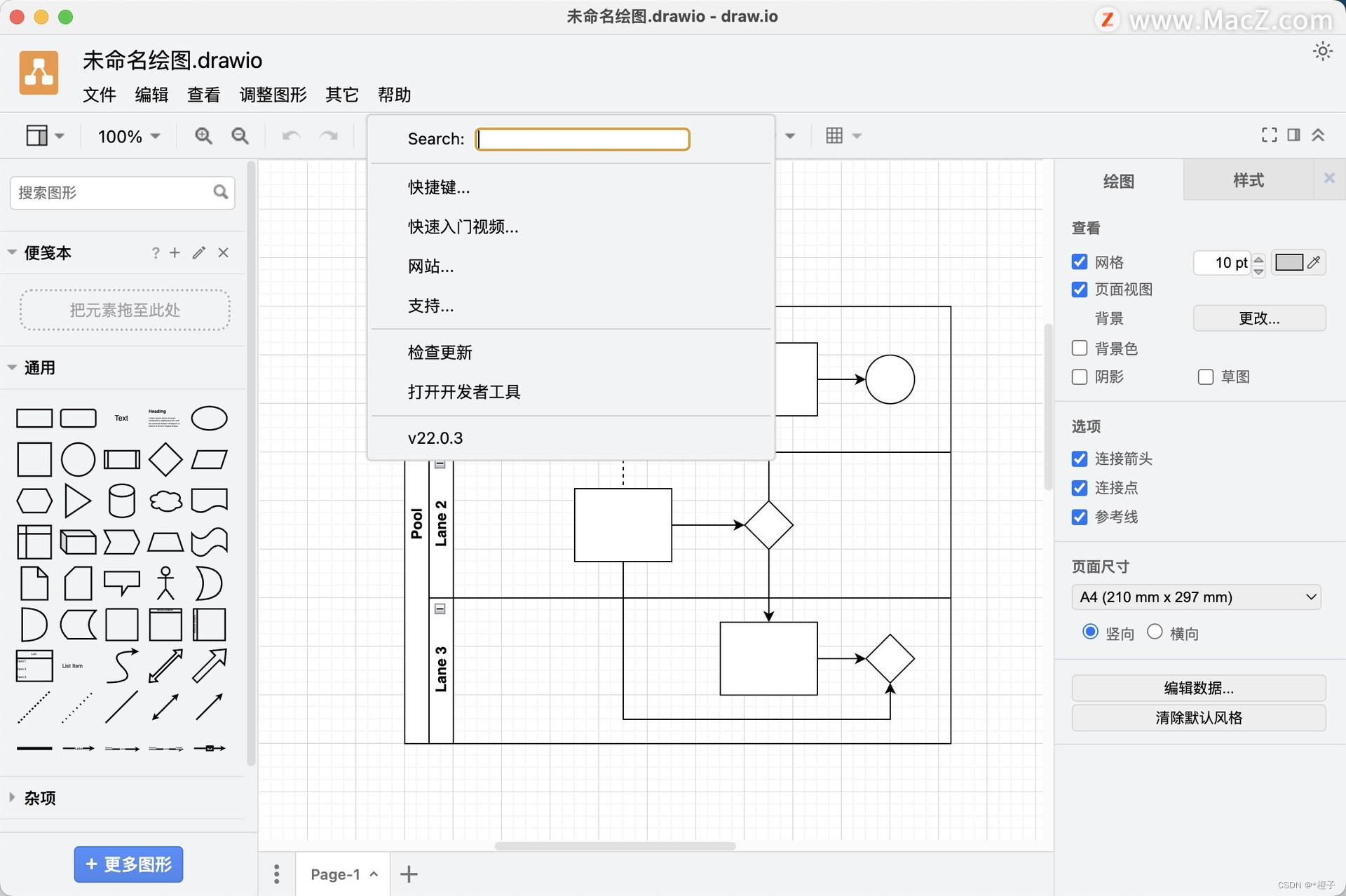Open the pages menu three-dot icon

276,874
